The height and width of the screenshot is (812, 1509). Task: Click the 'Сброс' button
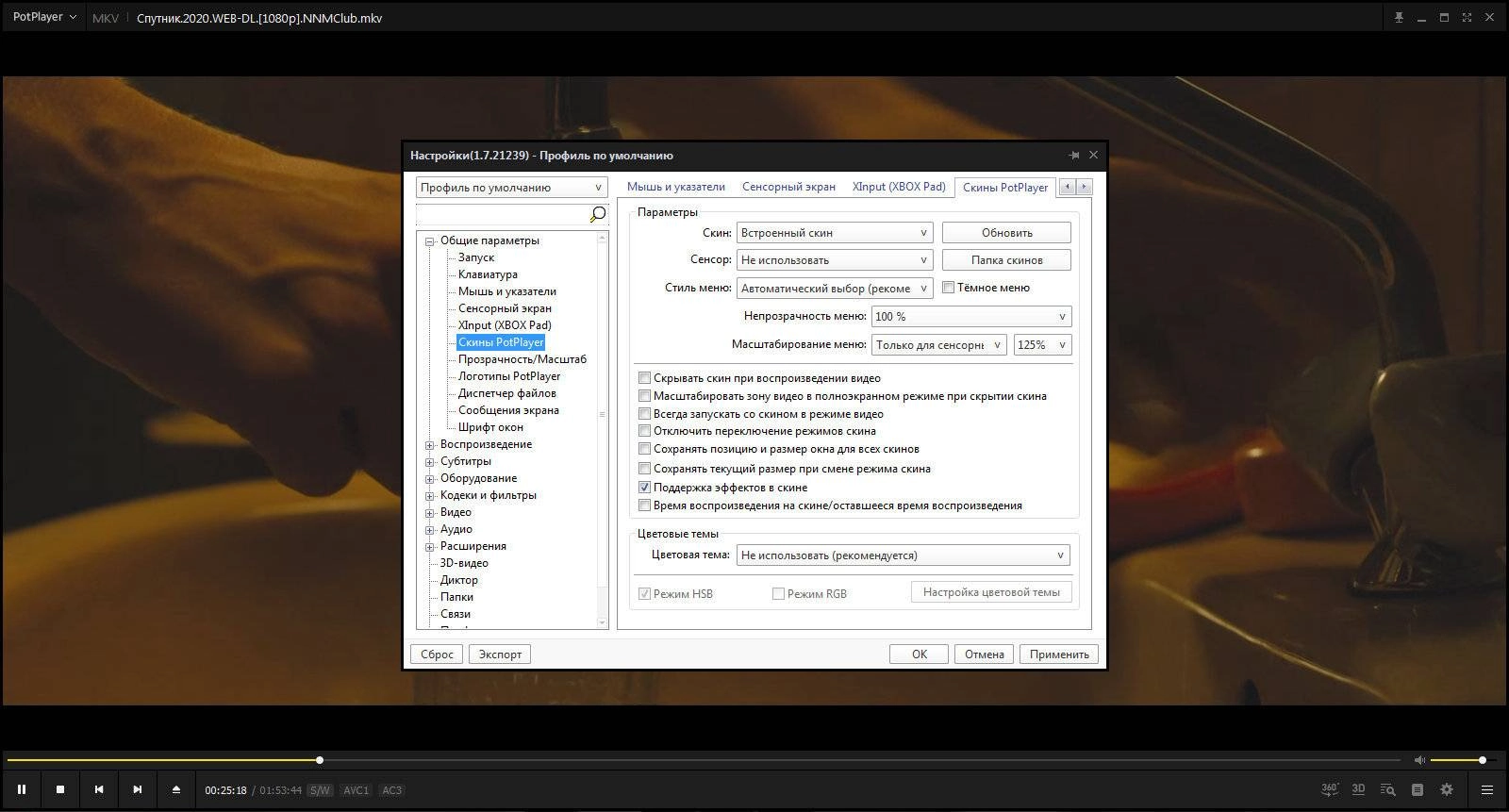pos(437,655)
